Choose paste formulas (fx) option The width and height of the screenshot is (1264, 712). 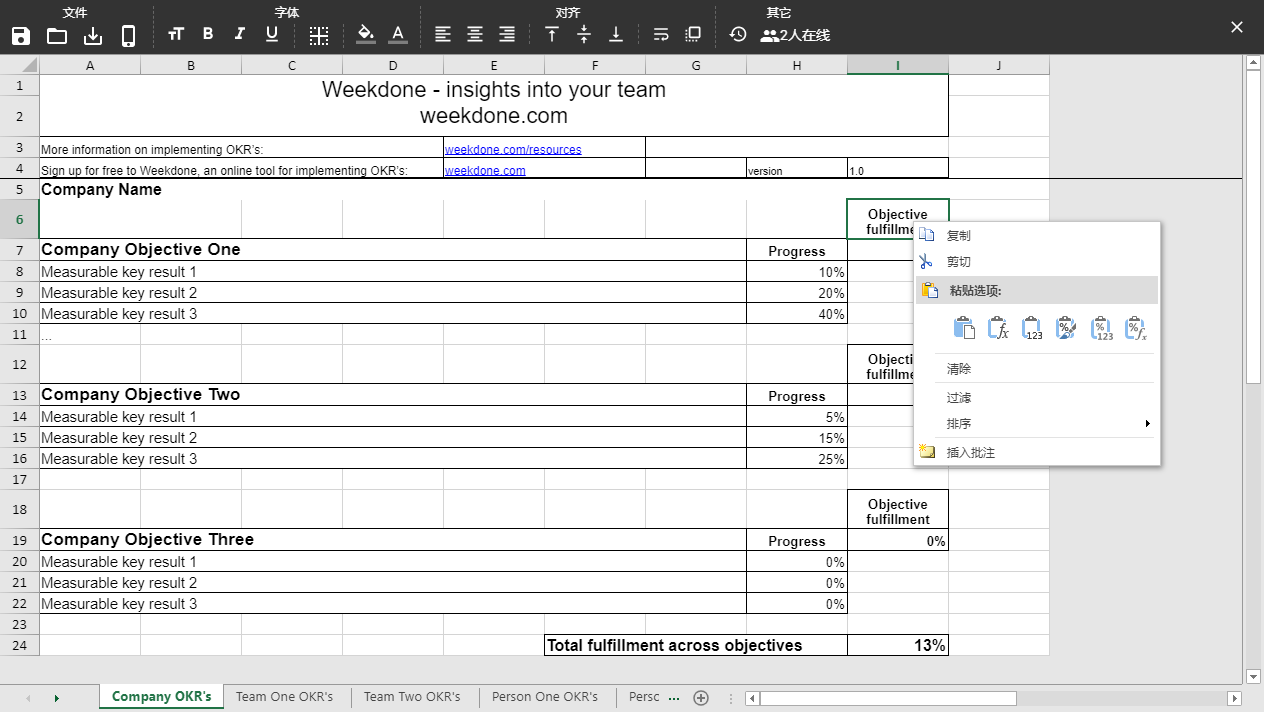(x=998, y=328)
